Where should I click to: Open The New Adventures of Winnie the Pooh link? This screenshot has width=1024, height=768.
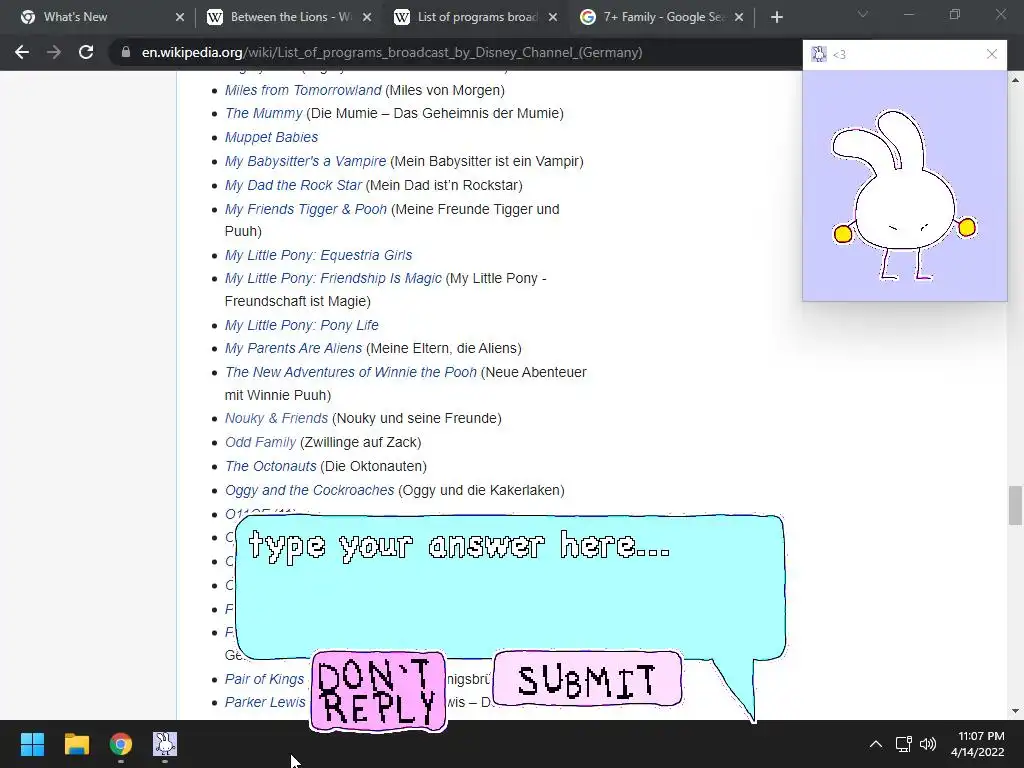point(351,372)
